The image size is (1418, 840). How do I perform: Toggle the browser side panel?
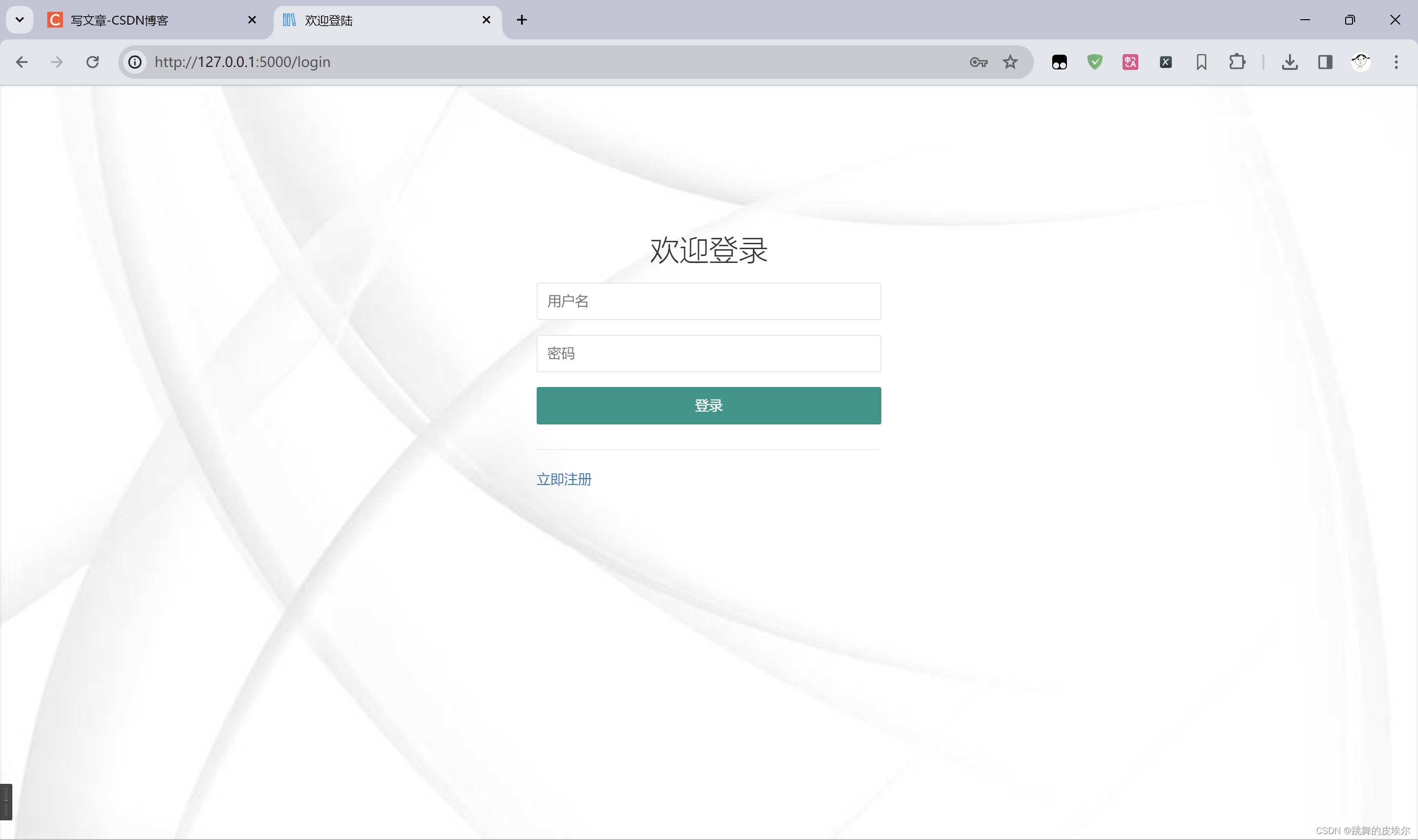1325,62
